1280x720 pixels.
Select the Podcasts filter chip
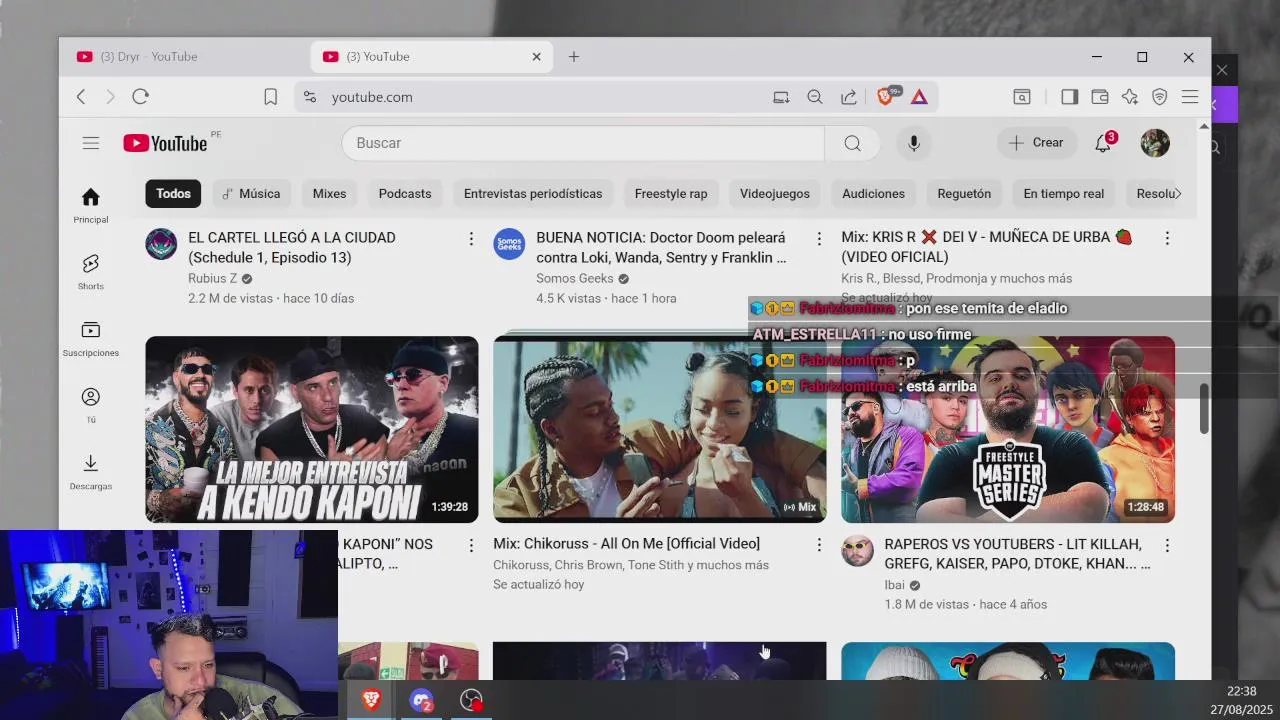405,194
